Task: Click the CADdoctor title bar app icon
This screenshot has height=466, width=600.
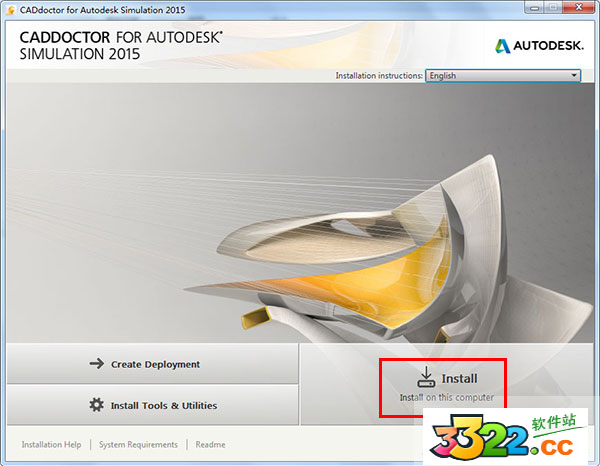Action: coord(11,10)
